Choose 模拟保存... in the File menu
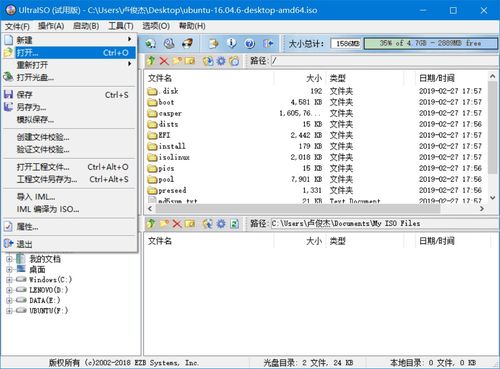Image resolution: width=500 pixels, height=369 pixels. pyautogui.click(x=70, y=119)
